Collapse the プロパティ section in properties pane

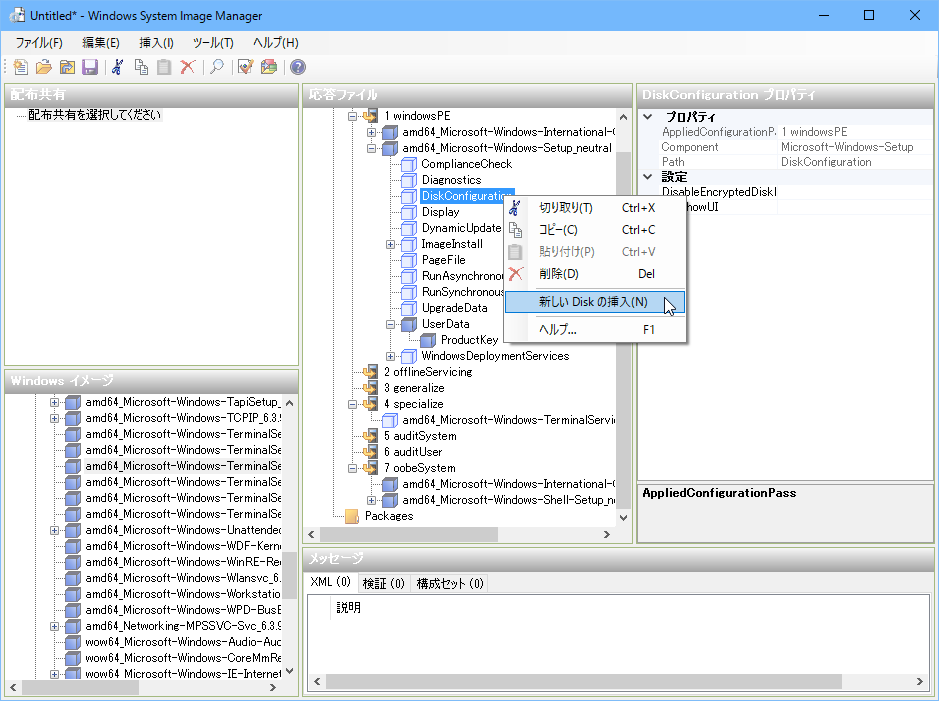pyautogui.click(x=647, y=117)
